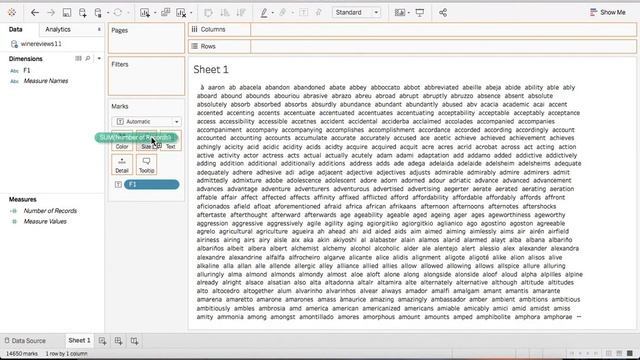
Task: Add new dashboard icon in bottom bar
Action: [118, 340]
